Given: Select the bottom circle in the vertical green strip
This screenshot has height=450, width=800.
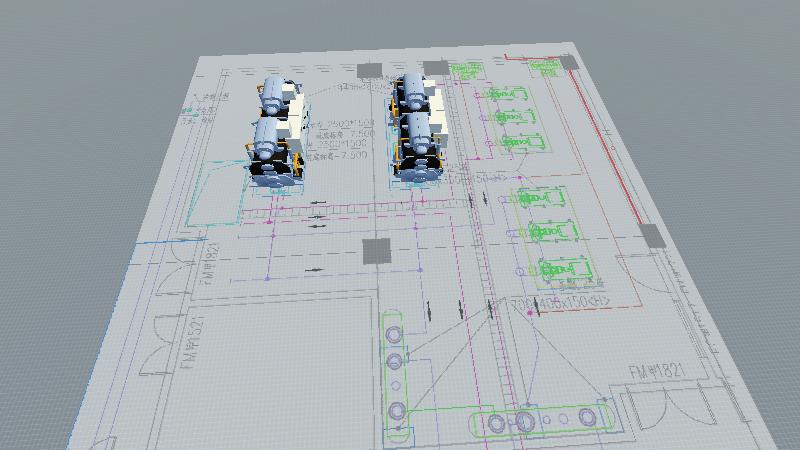Looking at the screenshot, I should 397,409.
